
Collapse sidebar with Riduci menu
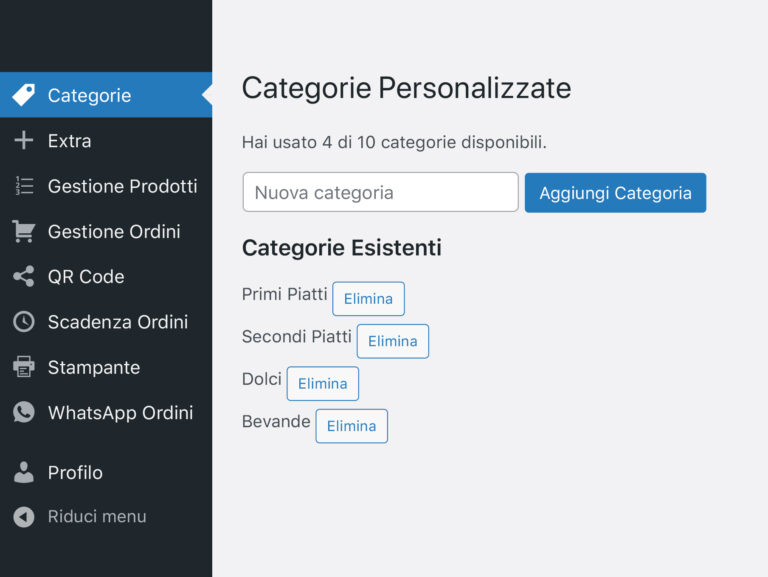[106, 517]
